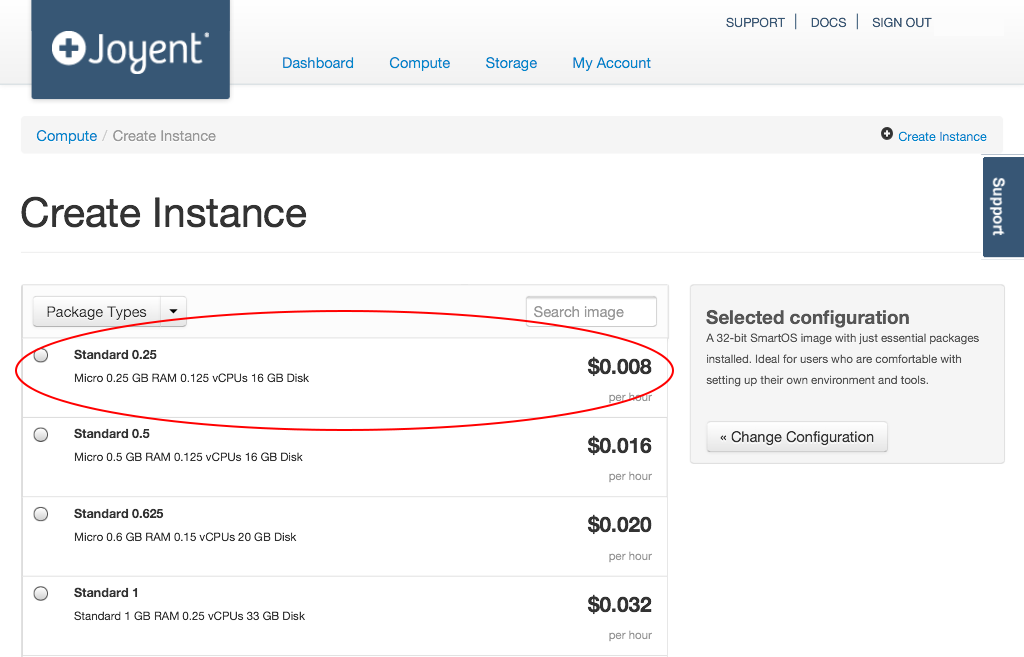This screenshot has width=1024, height=657.
Task: Click the SUPPORT link in the header
Action: click(755, 22)
